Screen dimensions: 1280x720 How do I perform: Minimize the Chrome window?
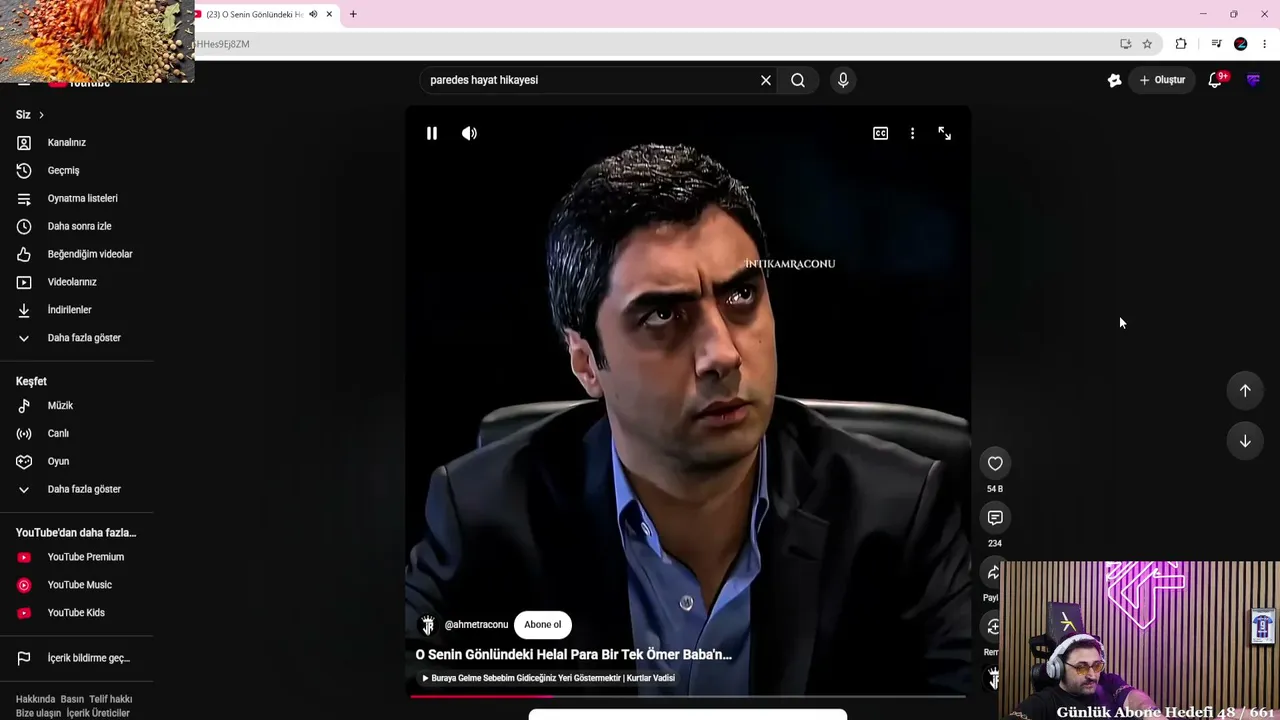[1203, 14]
